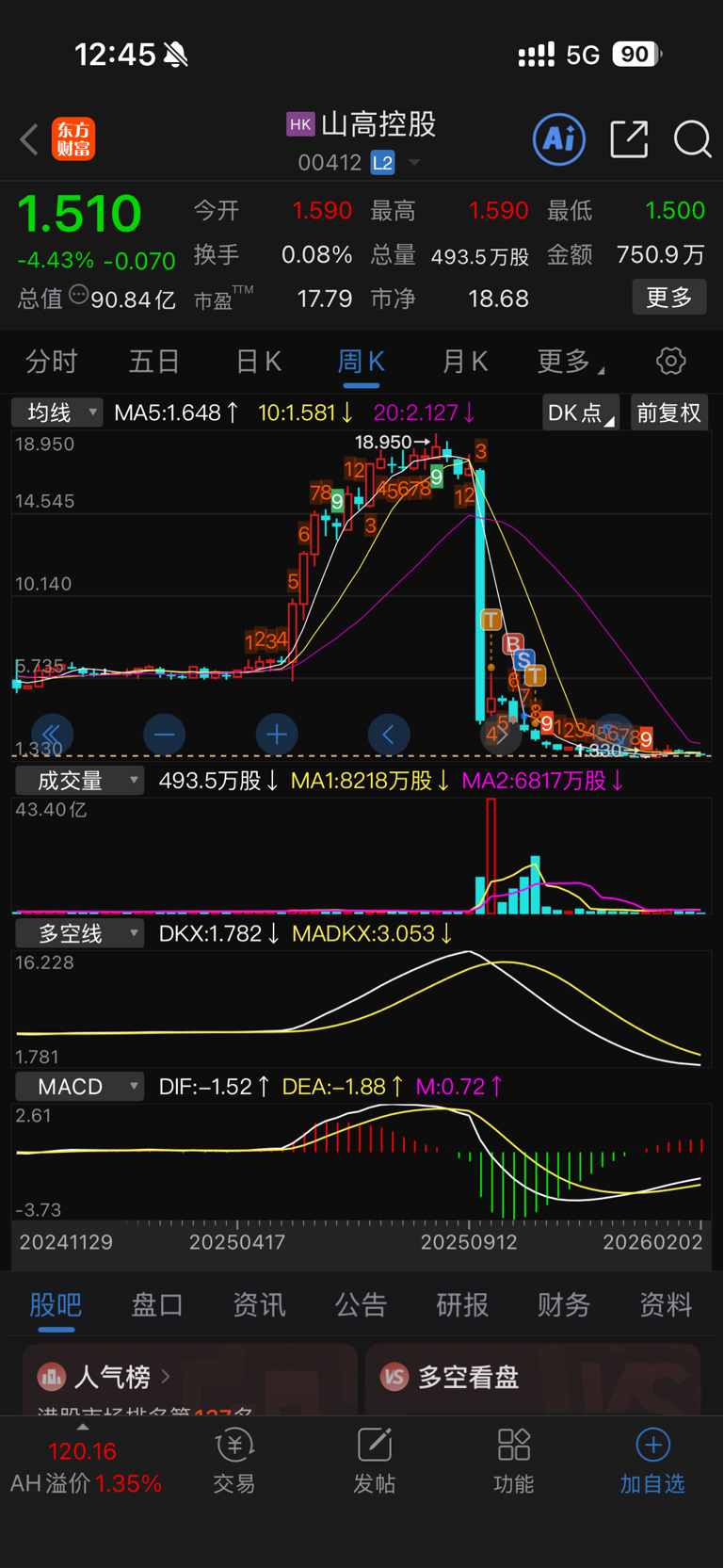Open the MACD indicator dropdown
Viewport: 724px width, 1568px height.
(x=80, y=1086)
